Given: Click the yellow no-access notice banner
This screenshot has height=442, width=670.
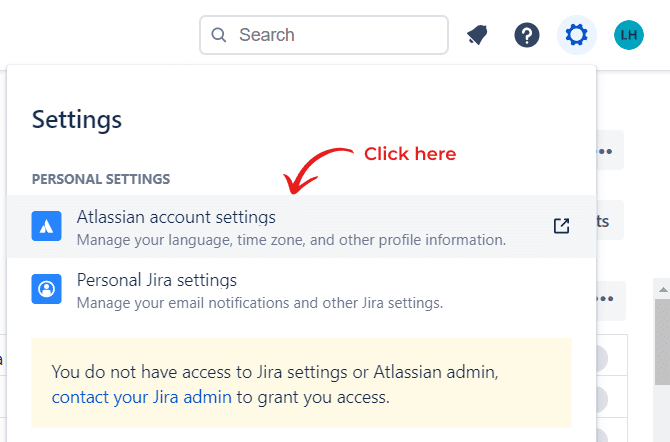Looking at the screenshot, I should tap(301, 383).
